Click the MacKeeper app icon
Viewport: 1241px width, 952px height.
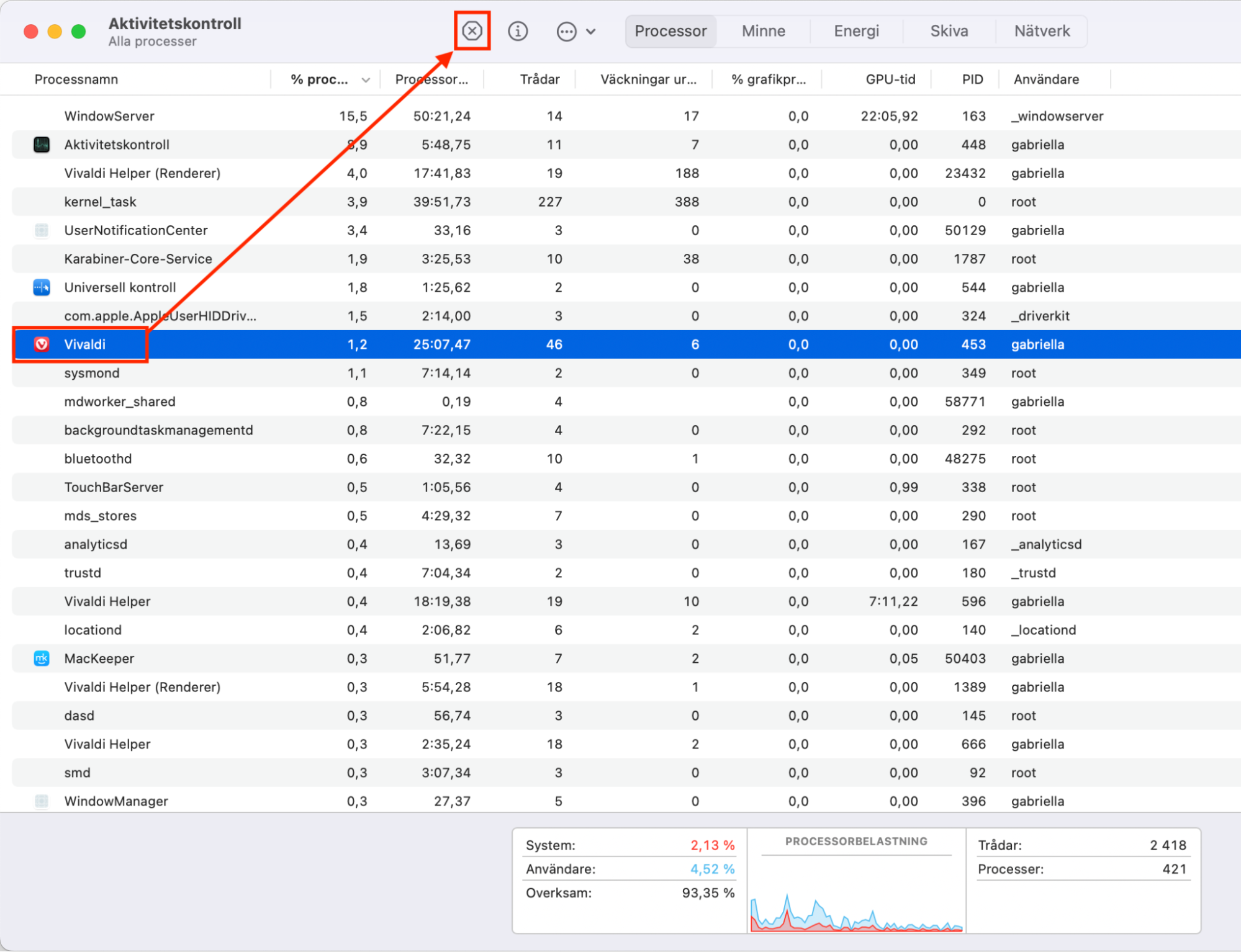pyautogui.click(x=42, y=658)
